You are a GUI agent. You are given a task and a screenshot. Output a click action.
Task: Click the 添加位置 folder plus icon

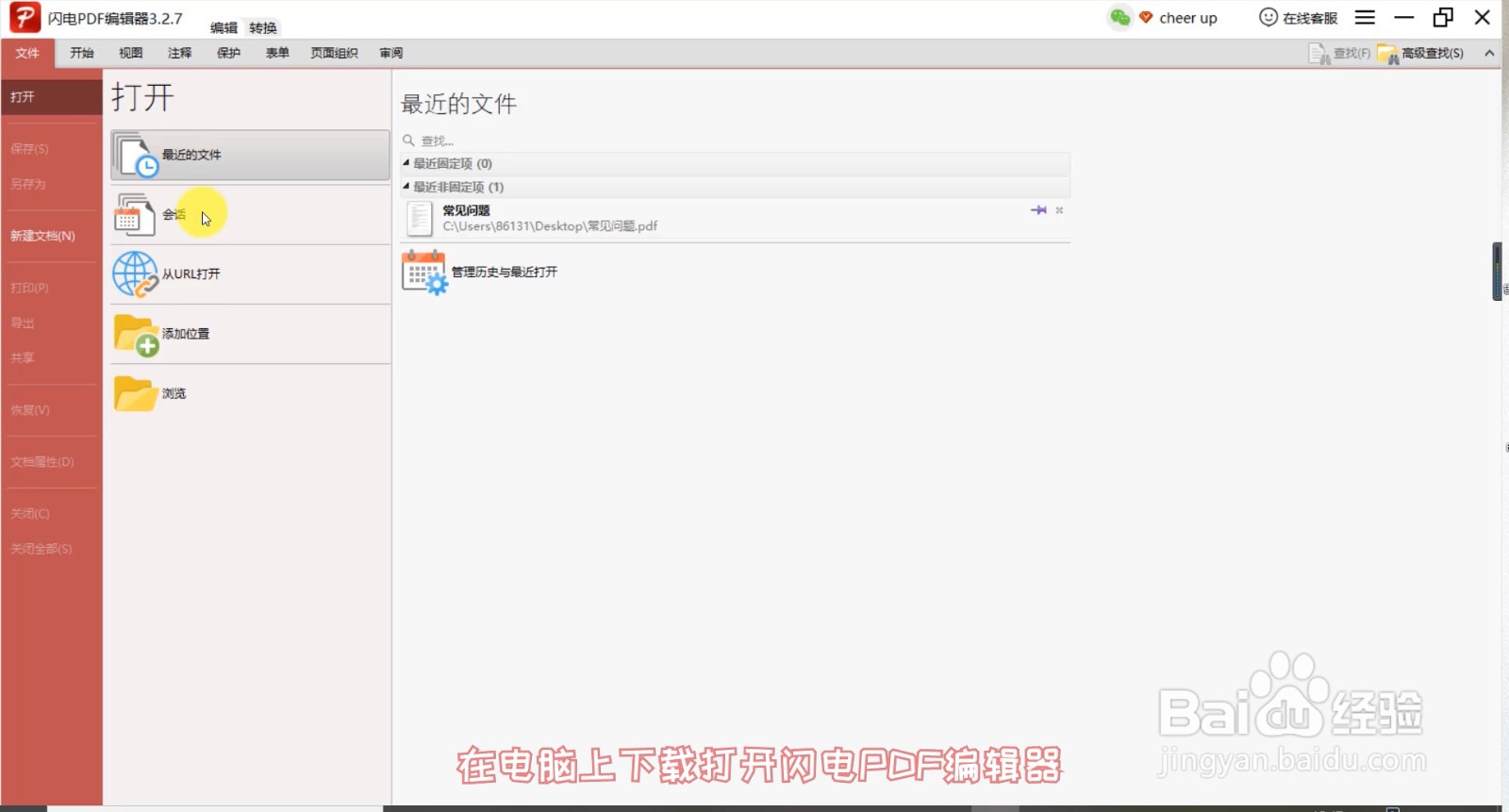(x=137, y=335)
